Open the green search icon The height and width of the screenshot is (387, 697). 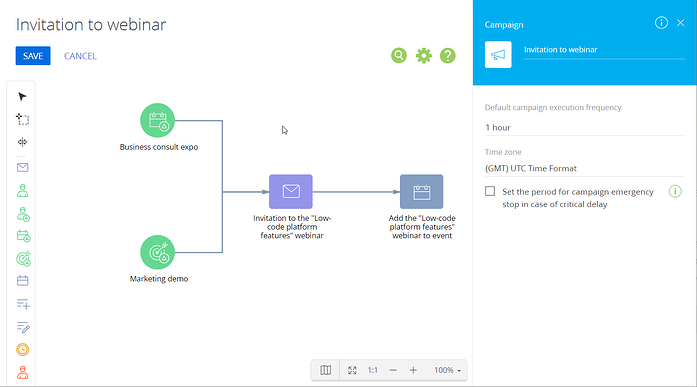[x=399, y=56]
